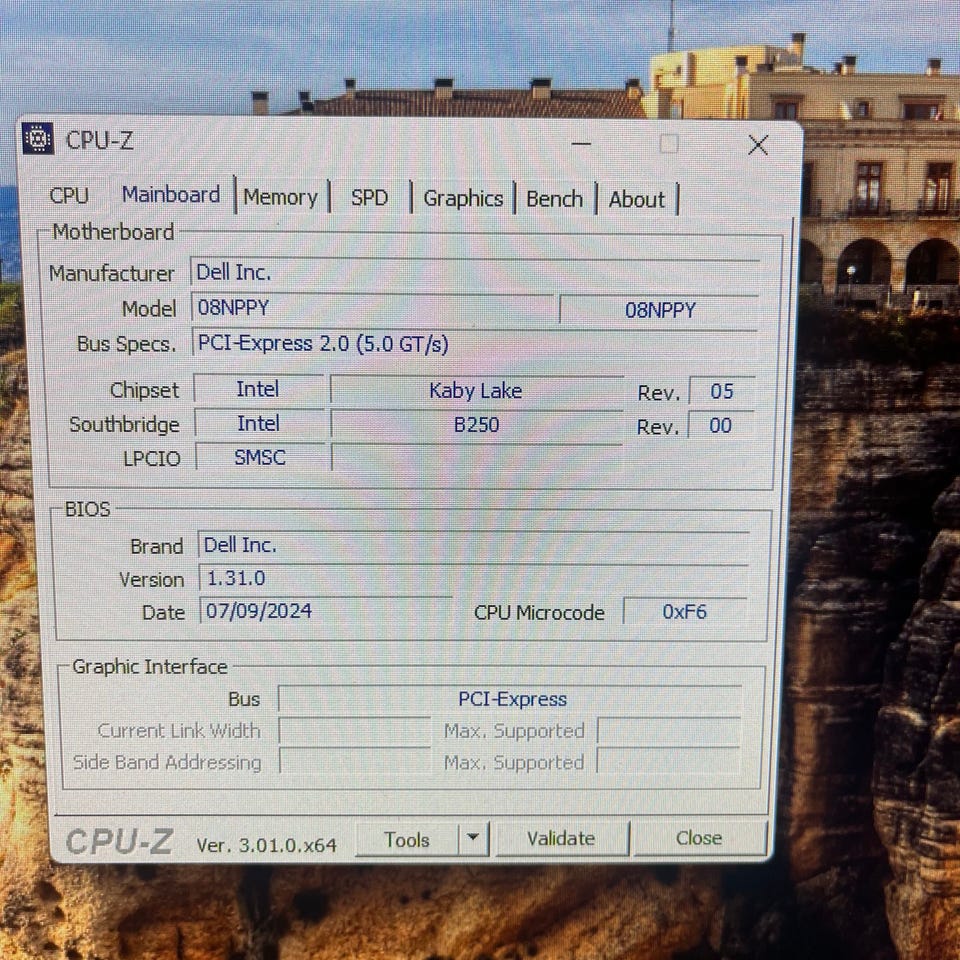Click the CPU-Z app icon in title bar

point(38,138)
